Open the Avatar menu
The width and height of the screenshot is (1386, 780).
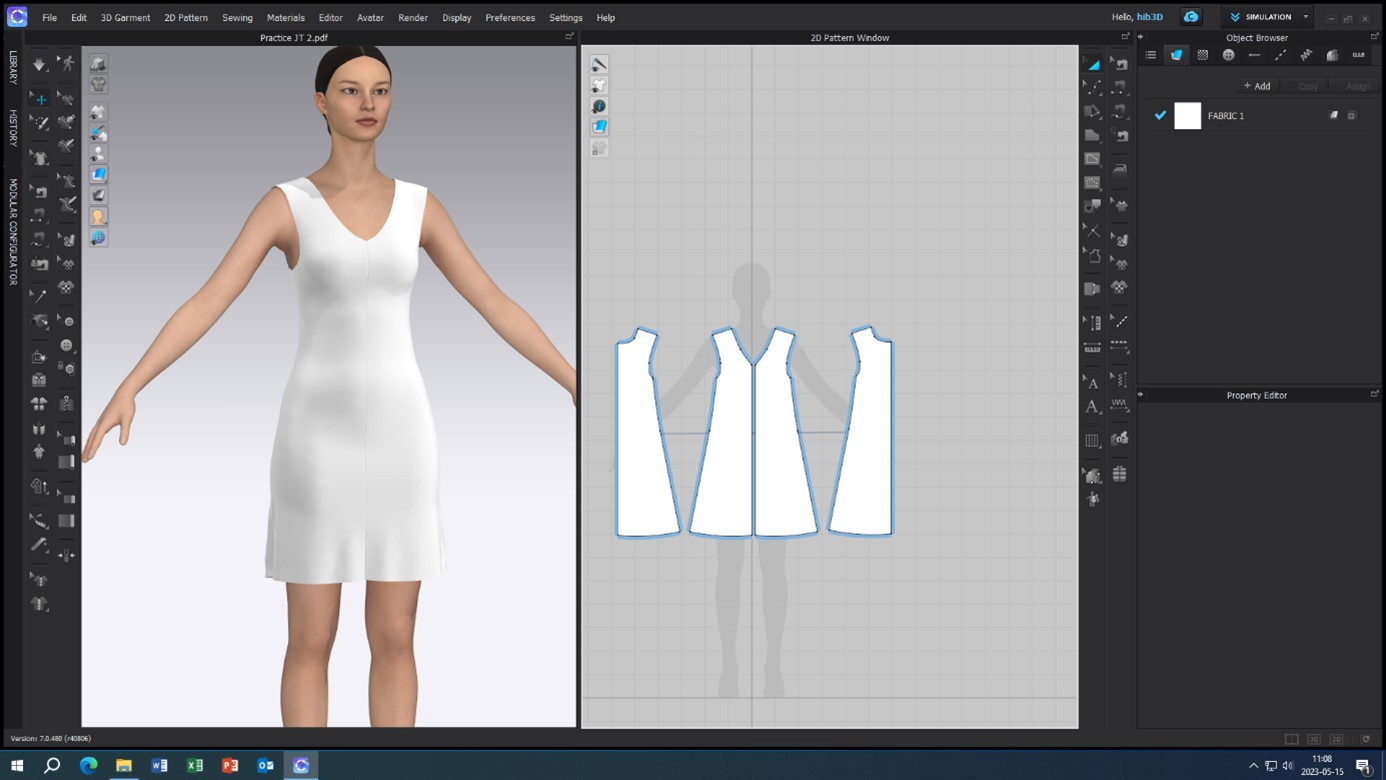pos(370,18)
